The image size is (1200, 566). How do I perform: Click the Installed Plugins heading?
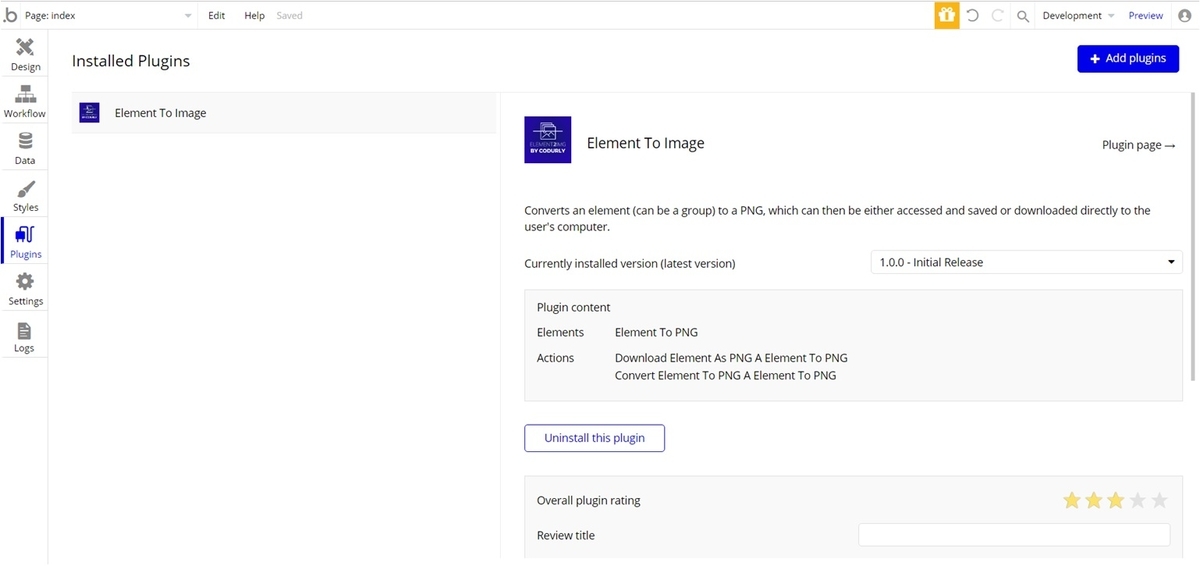pos(131,61)
